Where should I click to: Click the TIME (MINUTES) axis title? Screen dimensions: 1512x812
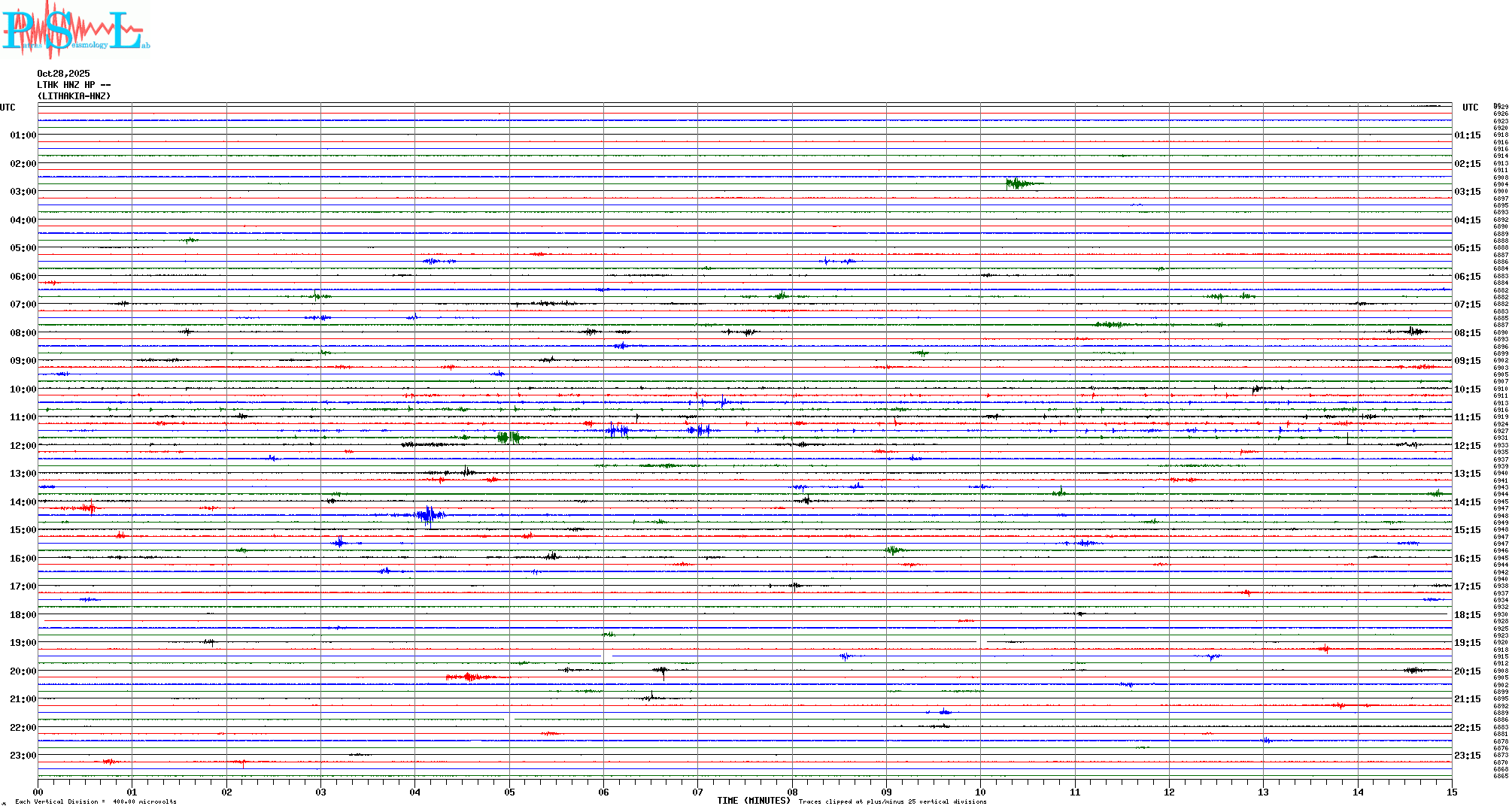click(x=753, y=801)
